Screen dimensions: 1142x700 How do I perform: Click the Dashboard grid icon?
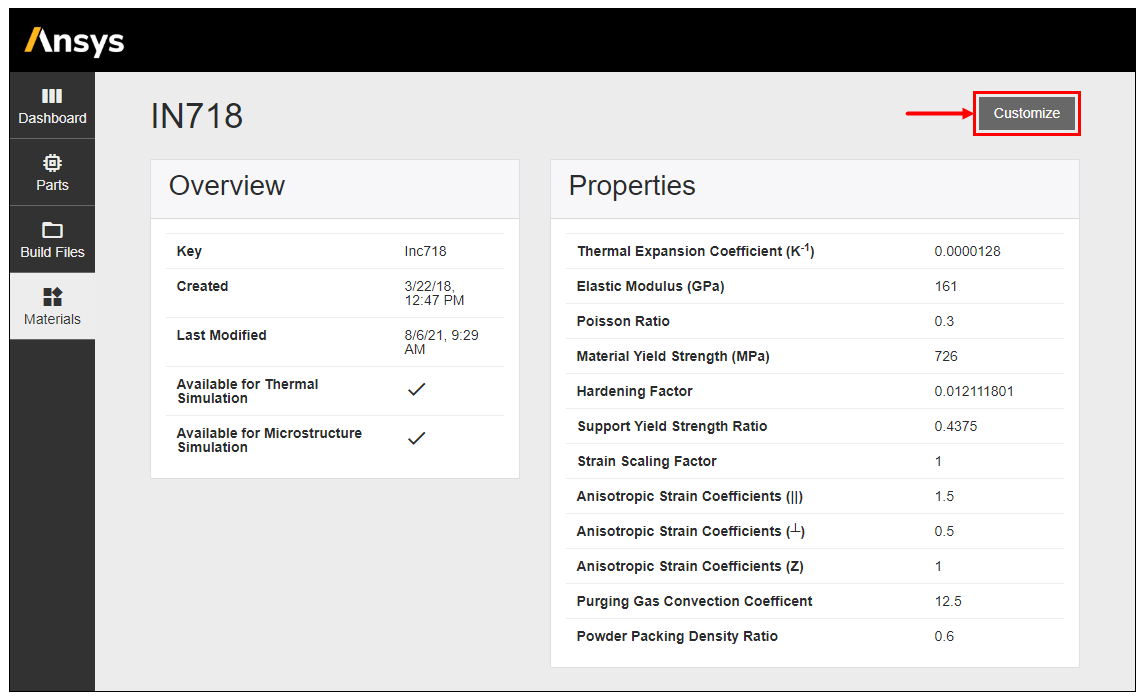52,97
